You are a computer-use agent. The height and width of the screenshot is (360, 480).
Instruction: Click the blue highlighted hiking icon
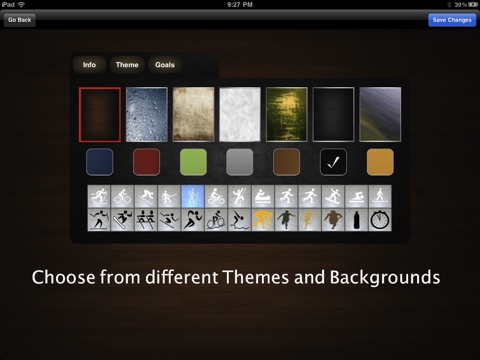(193, 196)
